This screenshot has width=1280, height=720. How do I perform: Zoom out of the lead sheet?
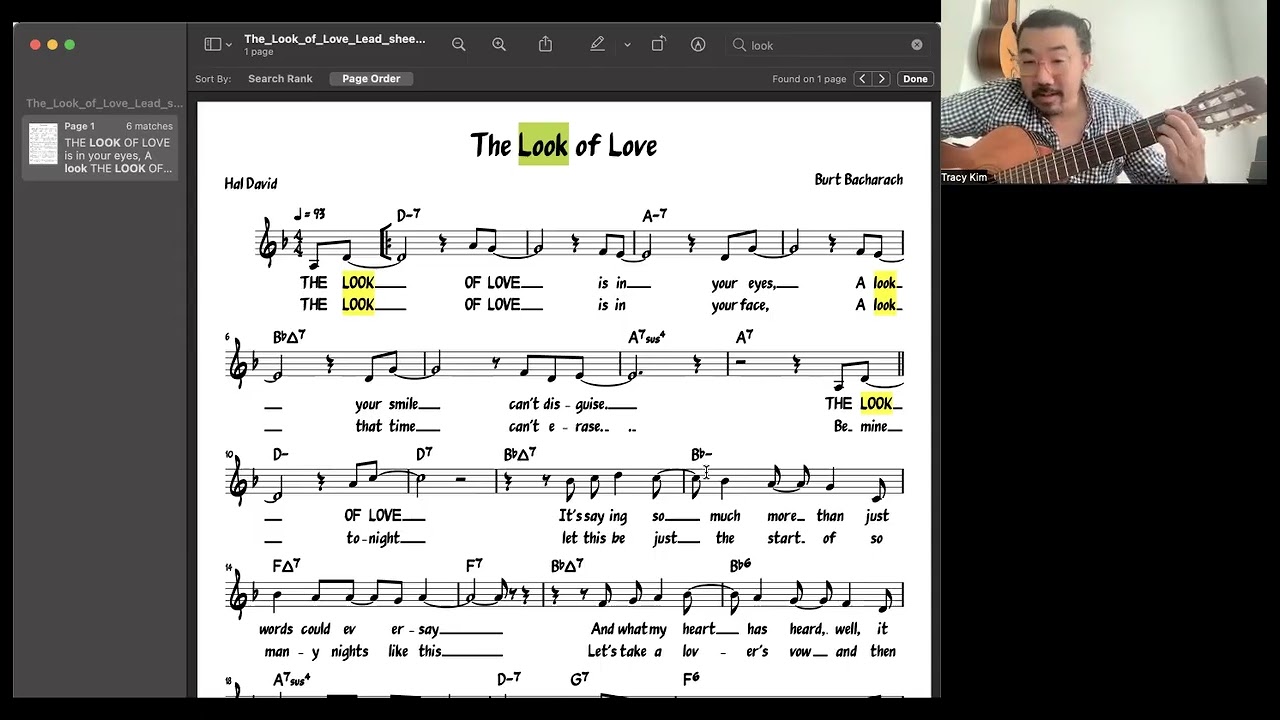point(458,44)
